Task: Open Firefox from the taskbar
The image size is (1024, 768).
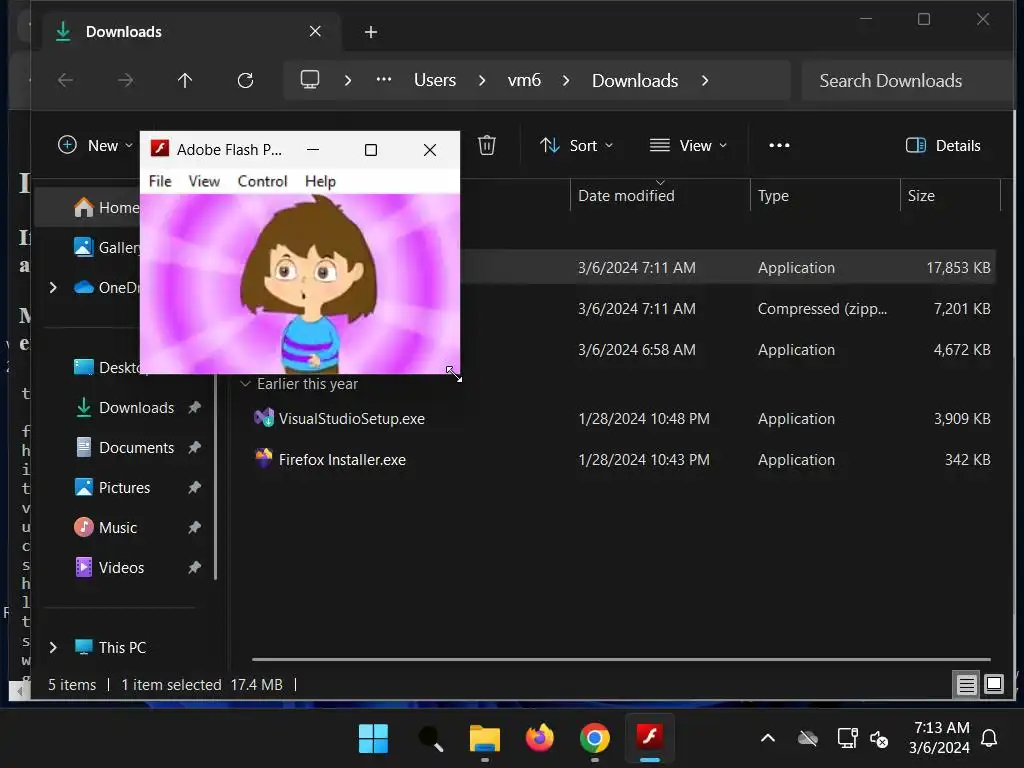Action: coord(539,739)
